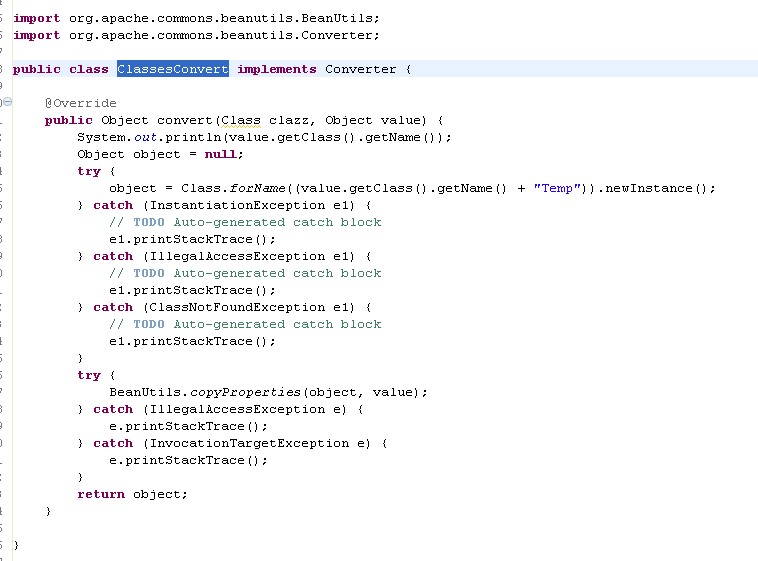Collapse the convert method fold marker
758x561 pixels.
coord(7,102)
